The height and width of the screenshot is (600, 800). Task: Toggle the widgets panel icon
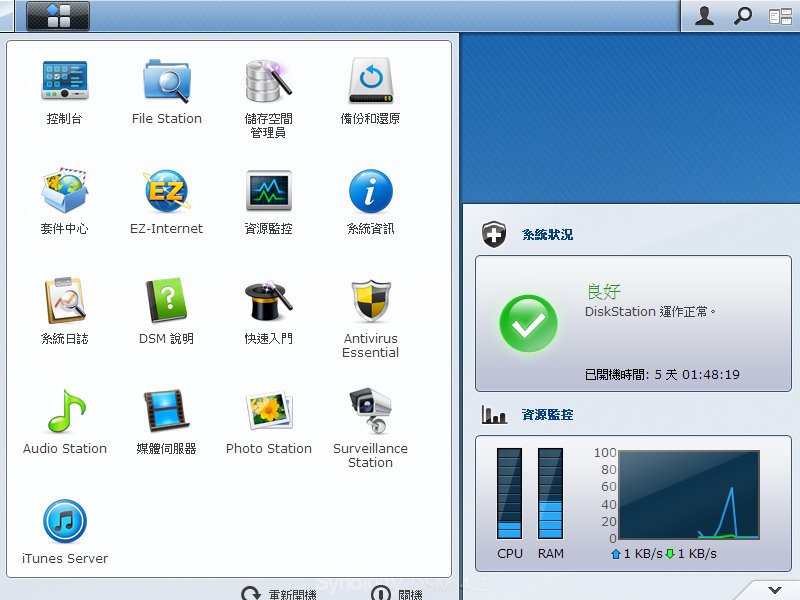[780, 16]
